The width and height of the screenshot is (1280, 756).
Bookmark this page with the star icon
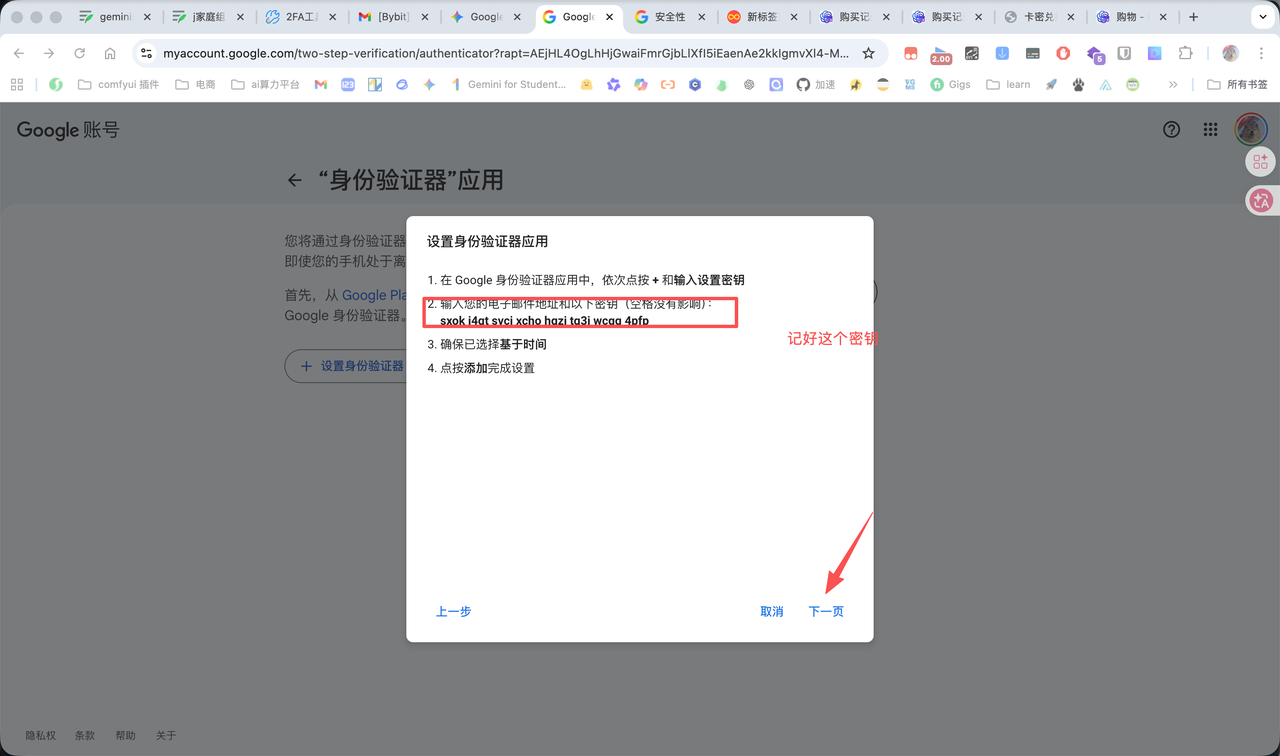pyautogui.click(x=868, y=53)
